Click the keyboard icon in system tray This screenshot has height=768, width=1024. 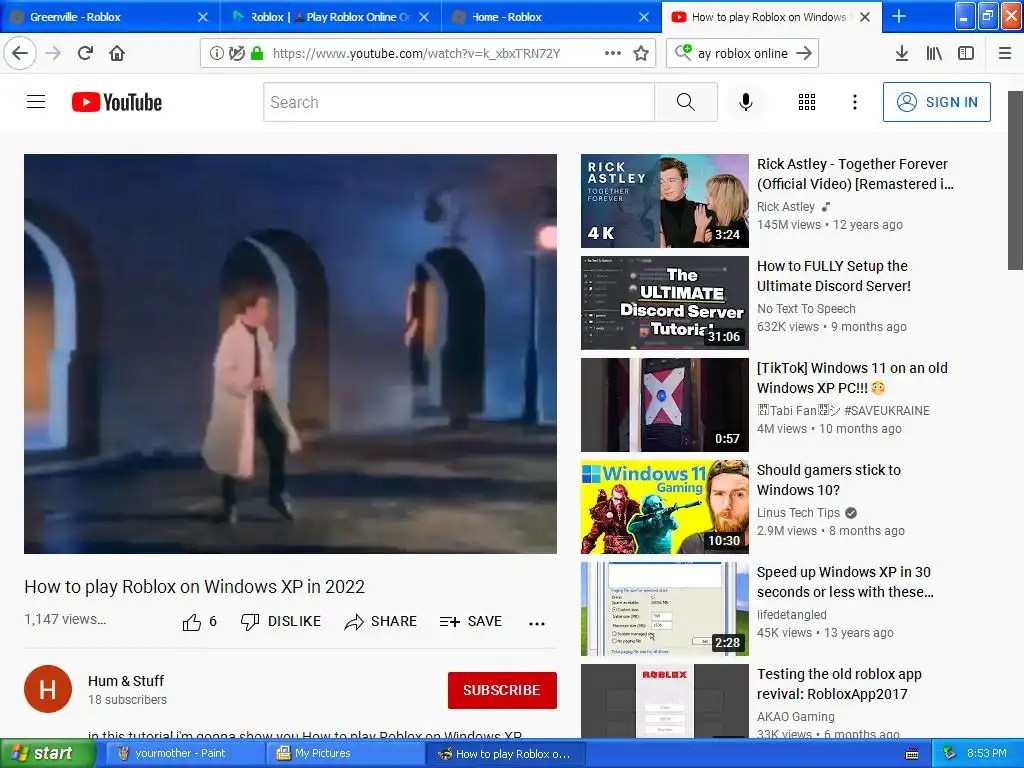click(x=912, y=754)
